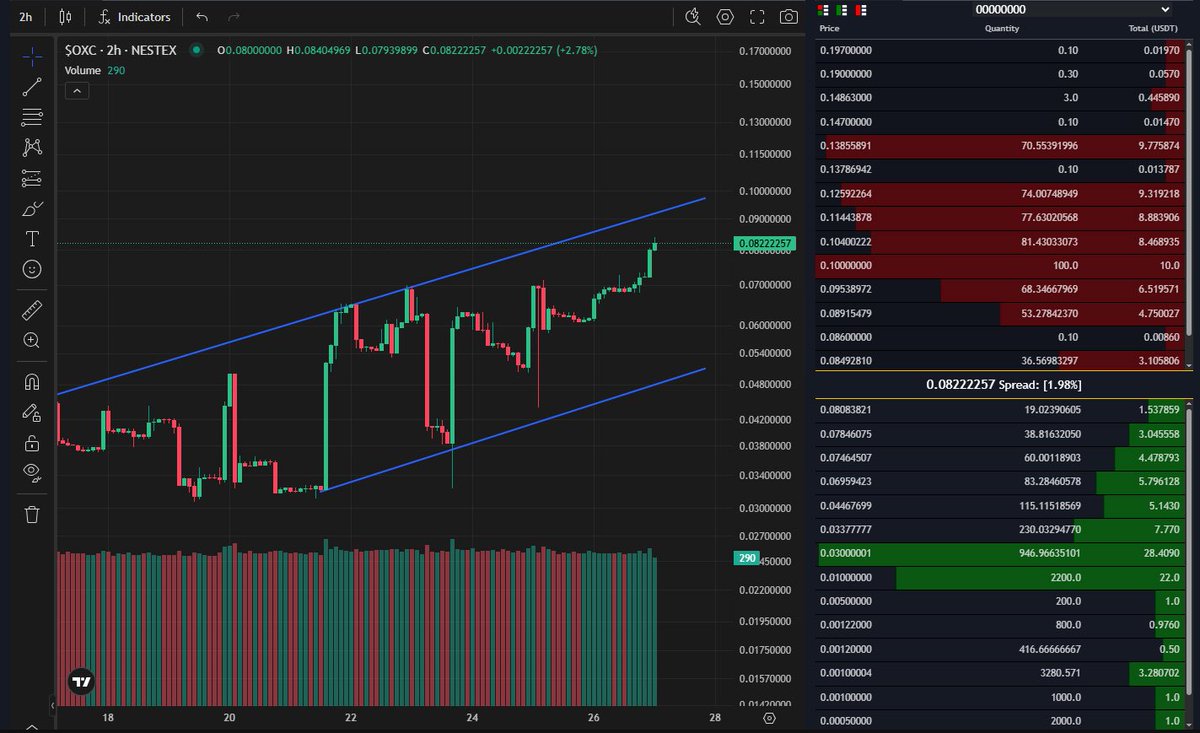The width and height of the screenshot is (1200, 733).
Task: Open the 2h timeframe selector
Action: (x=26, y=17)
